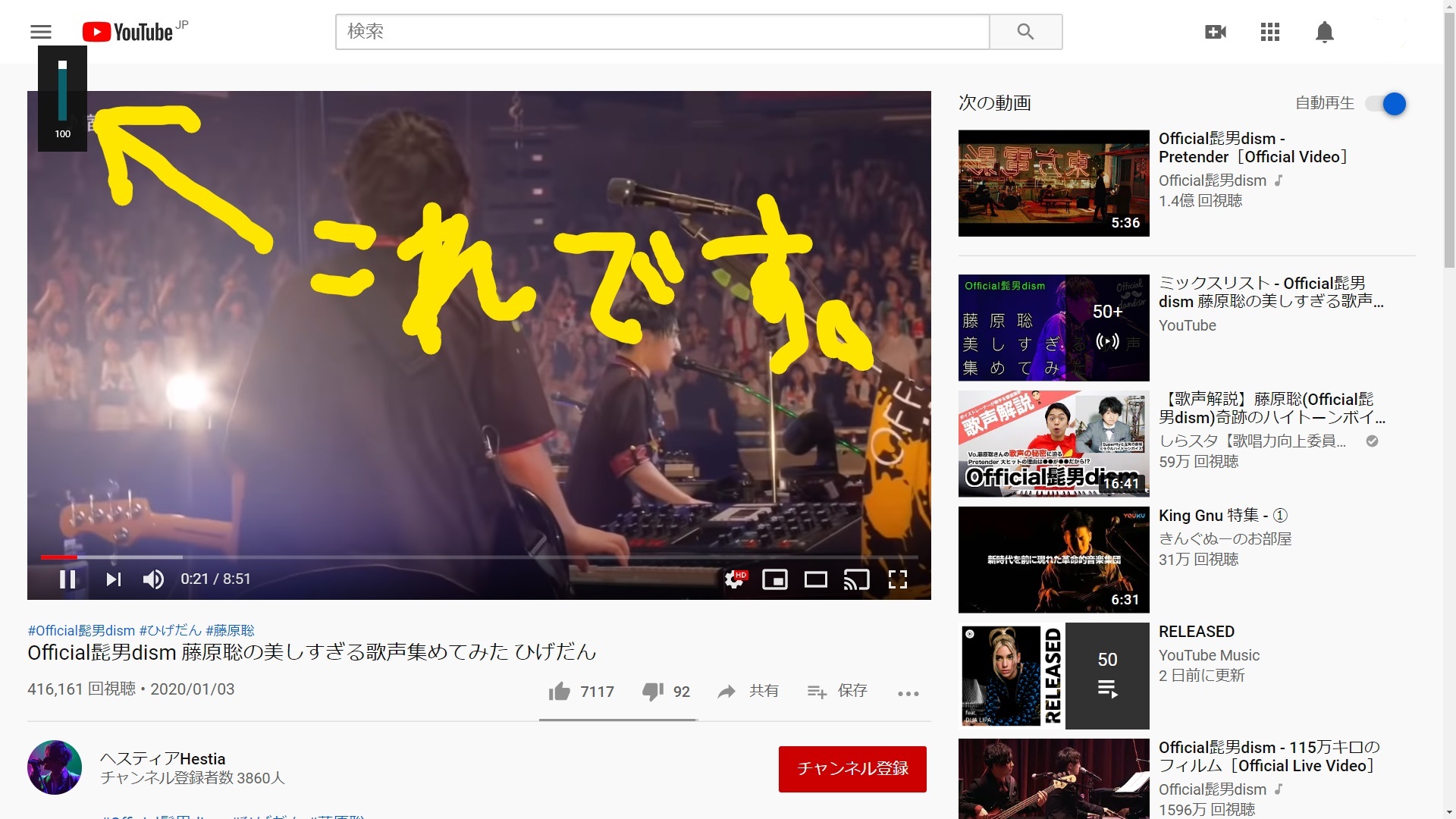1456x819 pixels.
Task: Click チャンネル登録 subscribe button
Action: 852,768
